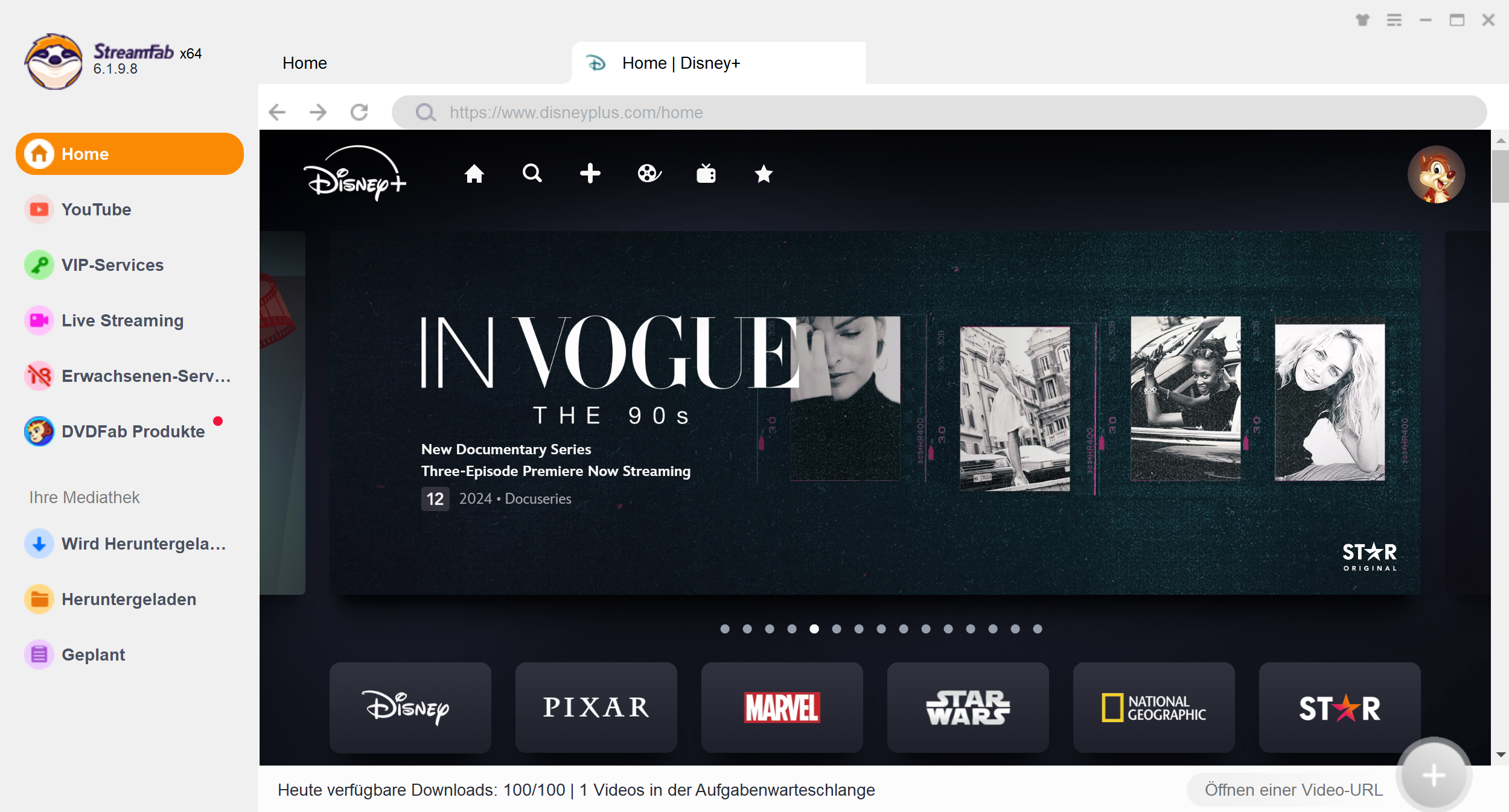Select the third carousel dot
This screenshot has height=812, width=1509.
coord(770,629)
